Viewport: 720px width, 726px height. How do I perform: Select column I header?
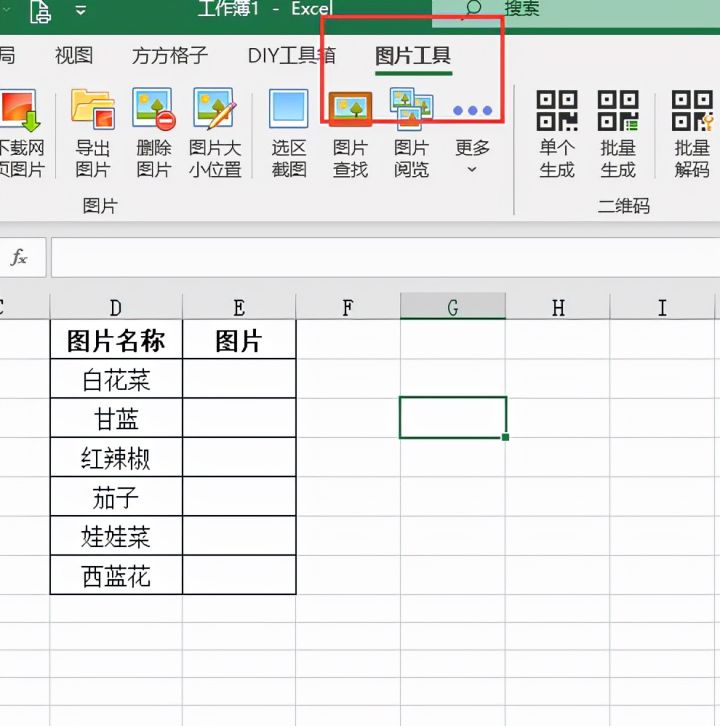pyautogui.click(x=662, y=307)
